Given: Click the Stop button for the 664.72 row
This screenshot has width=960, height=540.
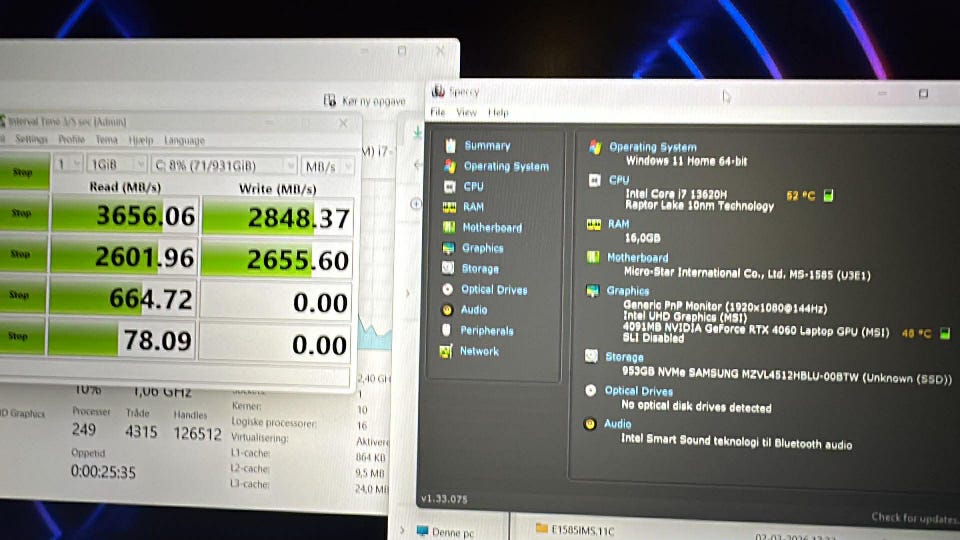Looking at the screenshot, I should 20,295.
